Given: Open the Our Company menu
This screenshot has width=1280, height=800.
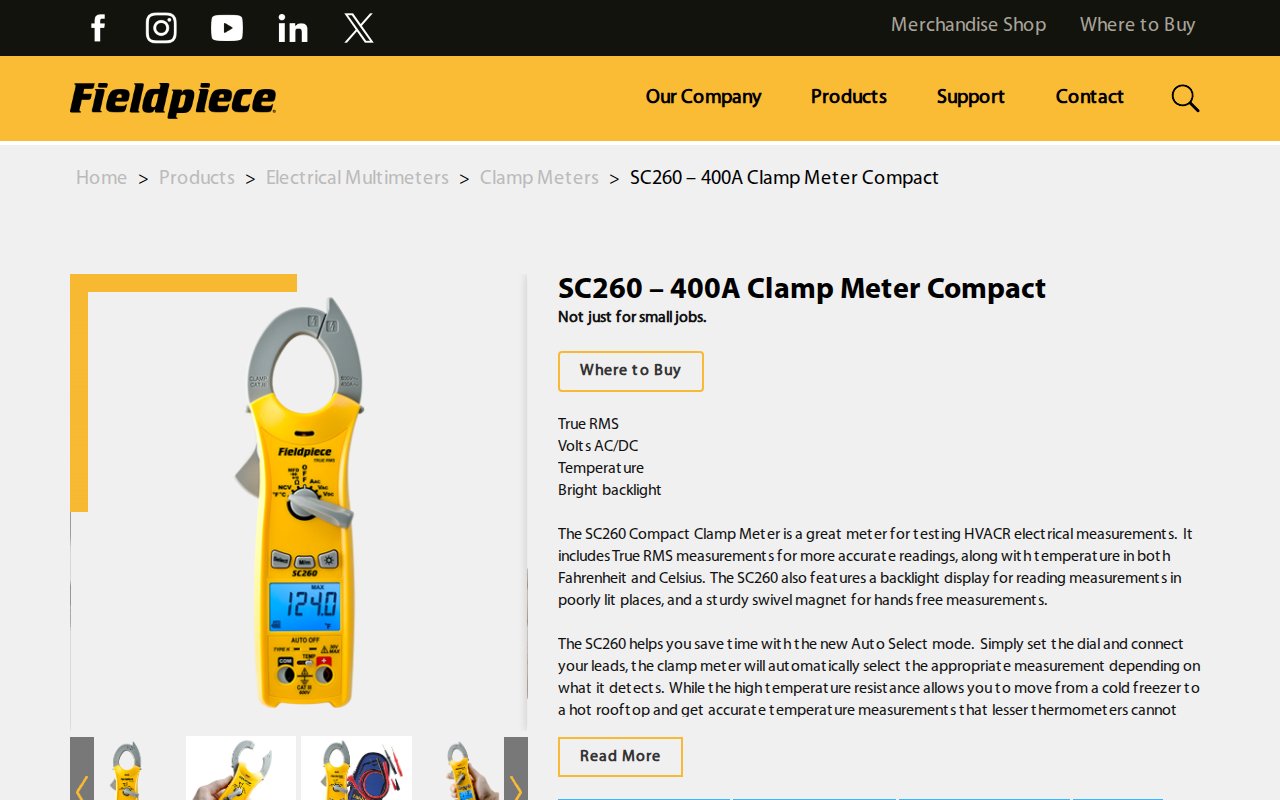Looking at the screenshot, I should coord(703,97).
